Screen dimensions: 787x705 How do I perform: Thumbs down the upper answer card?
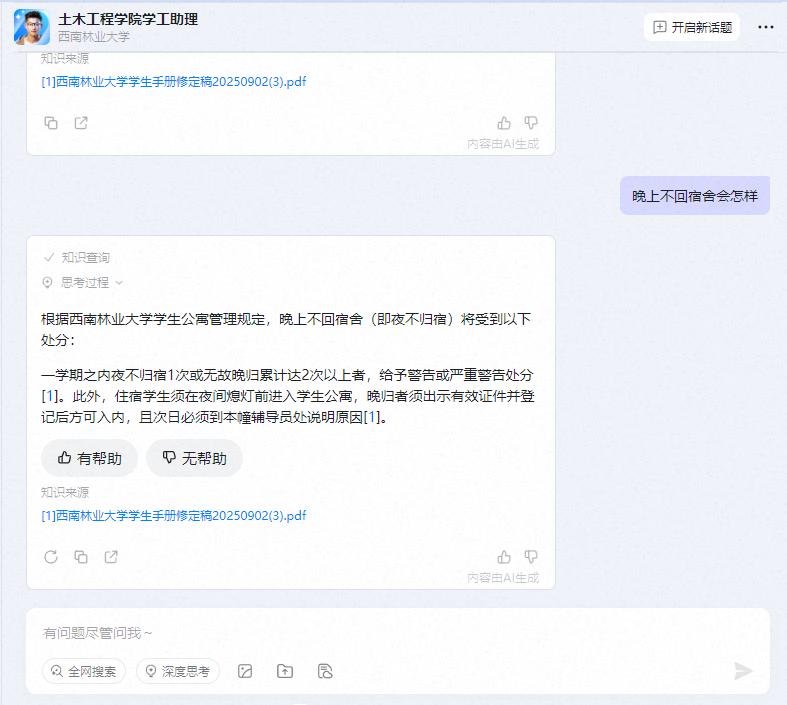[x=531, y=123]
